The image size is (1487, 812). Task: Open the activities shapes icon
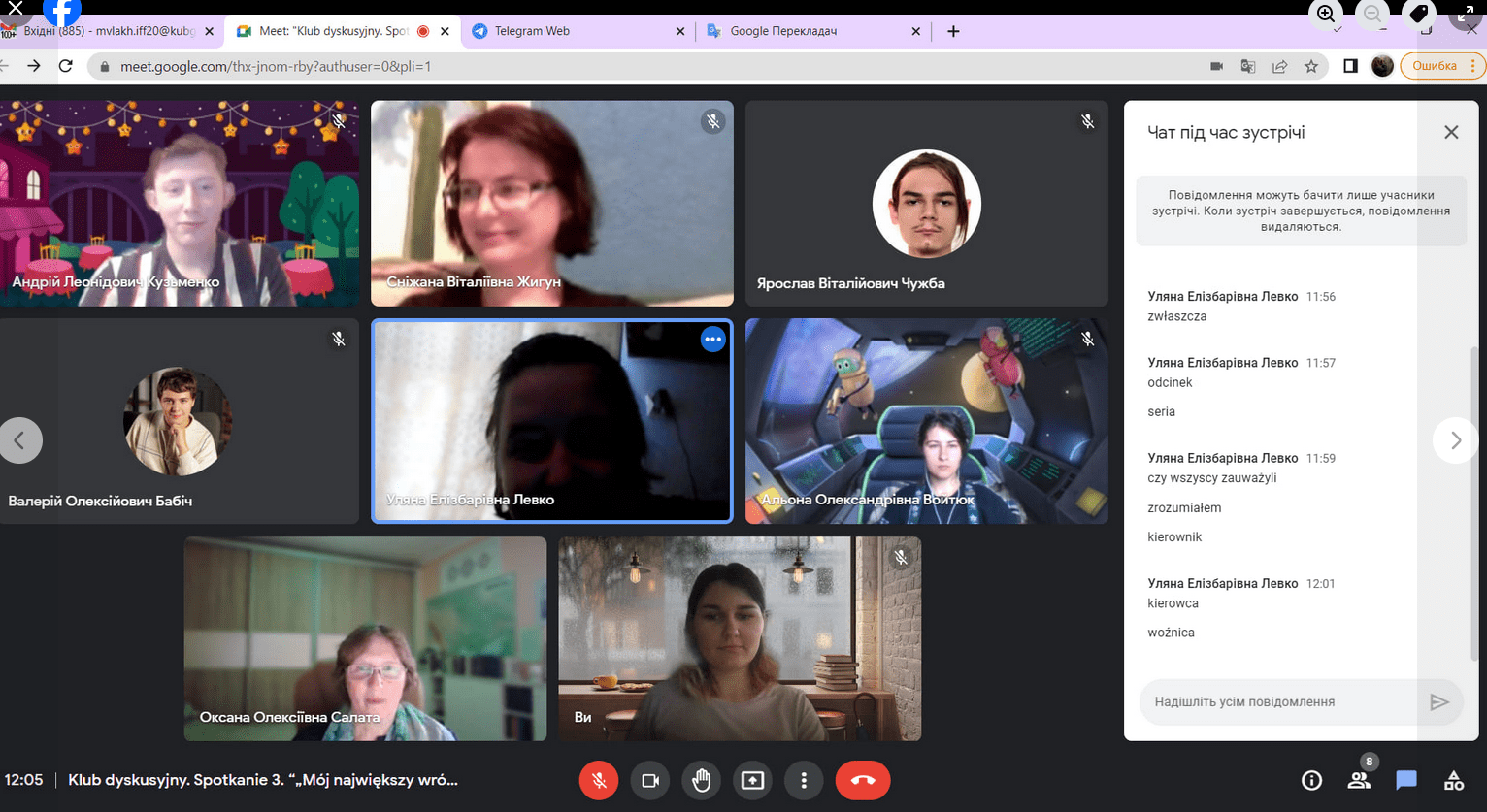[1453, 780]
